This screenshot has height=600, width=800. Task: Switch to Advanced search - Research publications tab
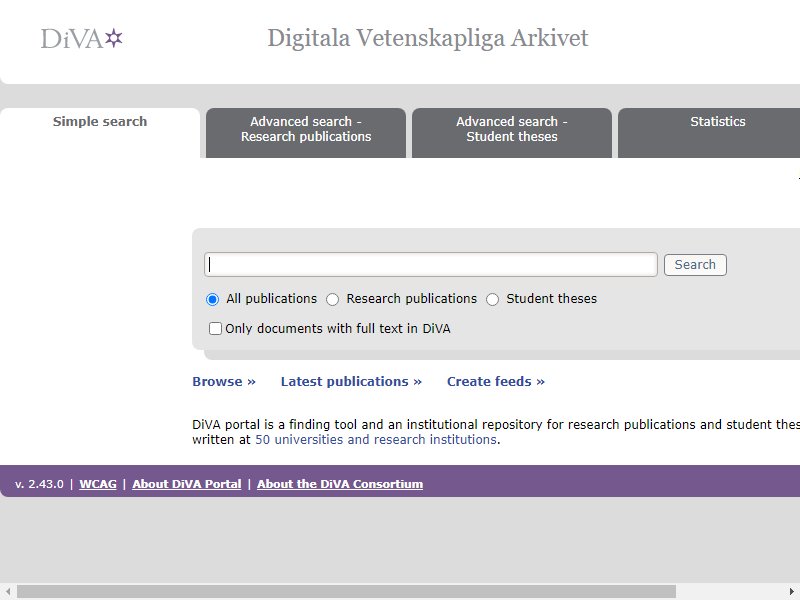[306, 133]
